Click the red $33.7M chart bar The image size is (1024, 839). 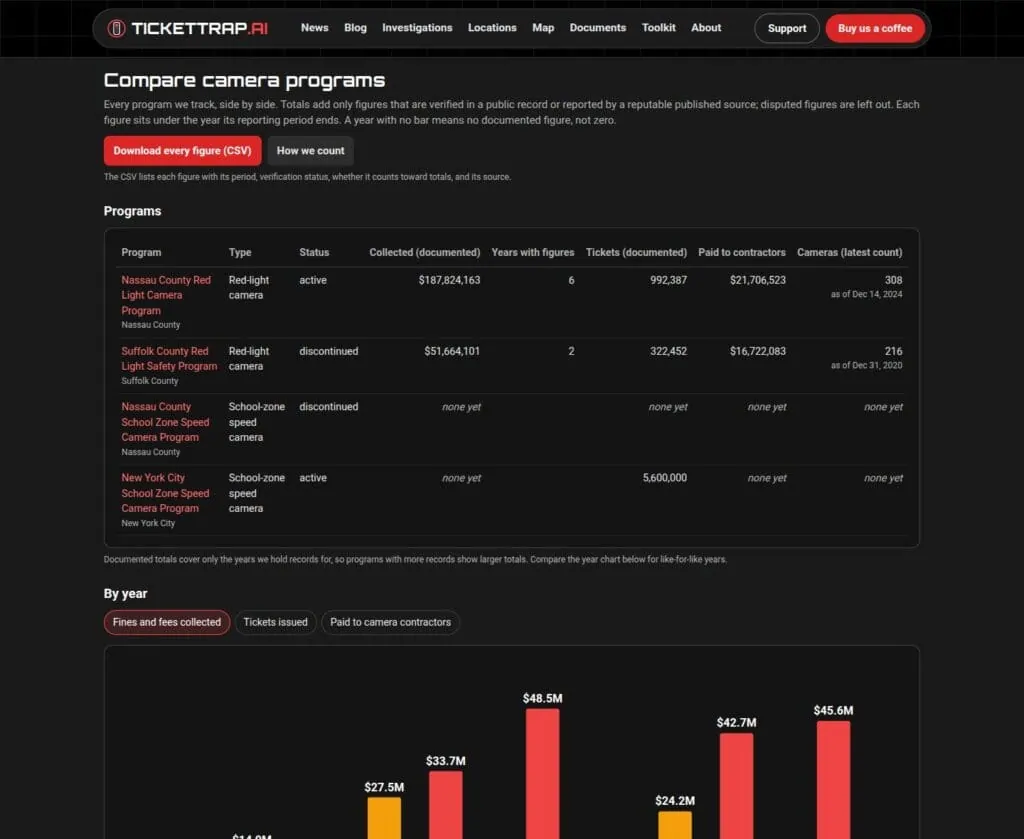(x=445, y=805)
